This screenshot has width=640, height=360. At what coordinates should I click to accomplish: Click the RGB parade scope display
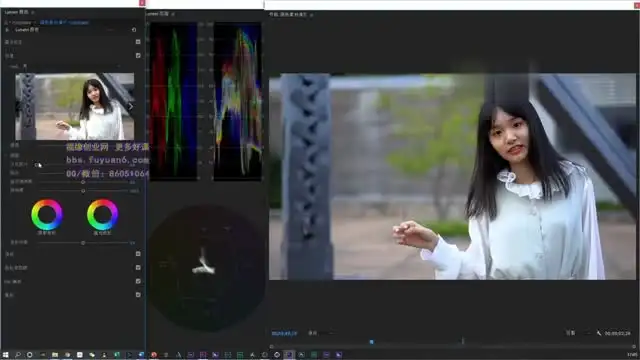[x=173, y=101]
